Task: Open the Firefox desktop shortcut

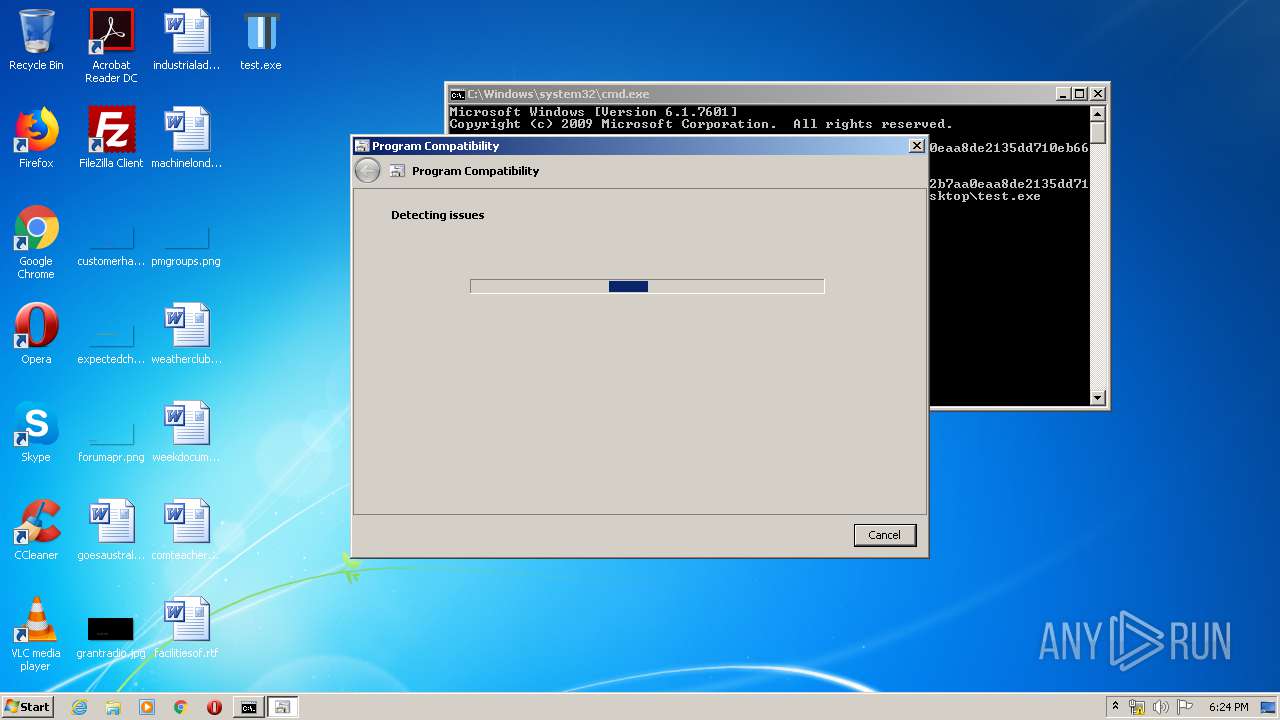Action: [x=36, y=138]
